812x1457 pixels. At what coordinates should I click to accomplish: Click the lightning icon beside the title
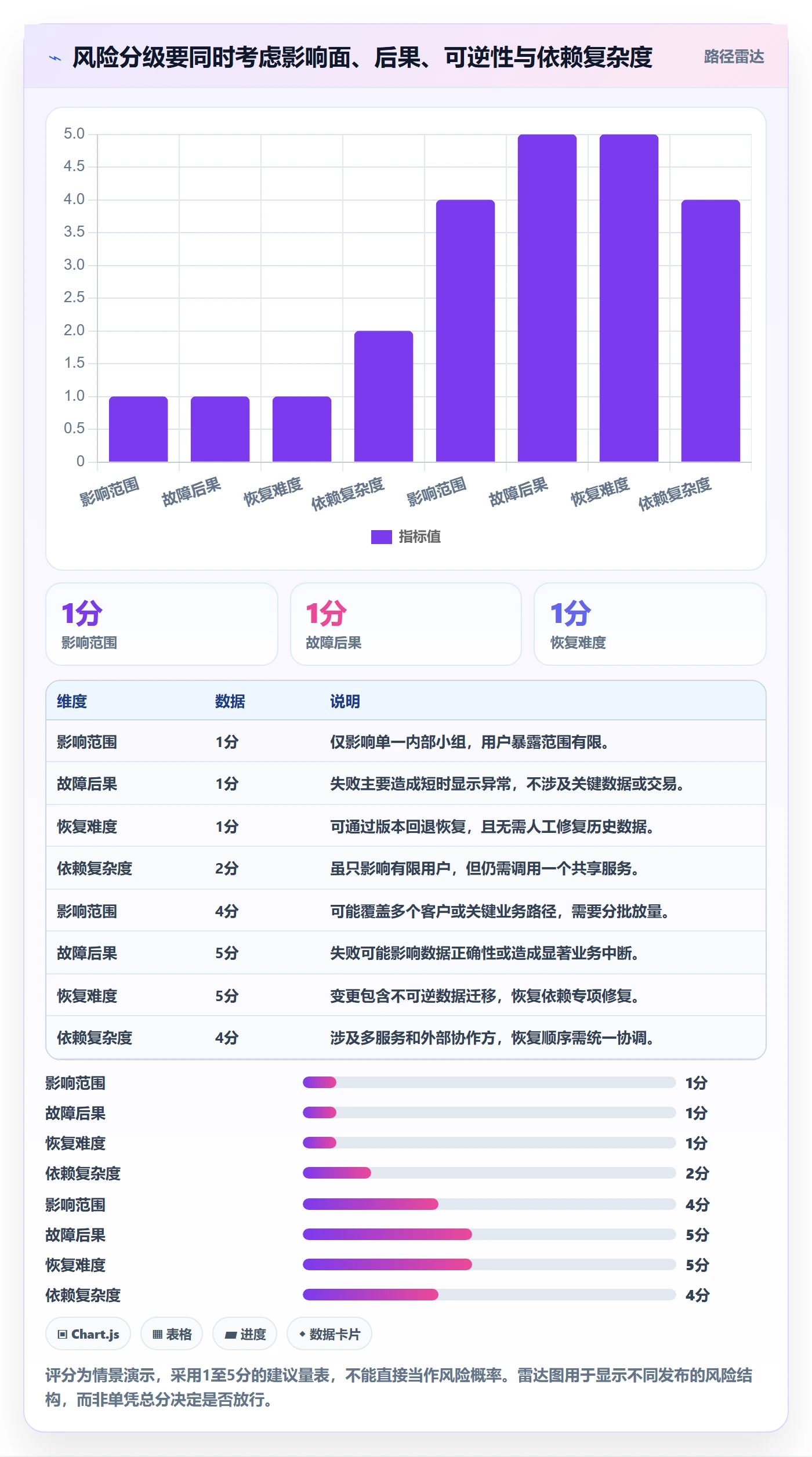point(55,58)
